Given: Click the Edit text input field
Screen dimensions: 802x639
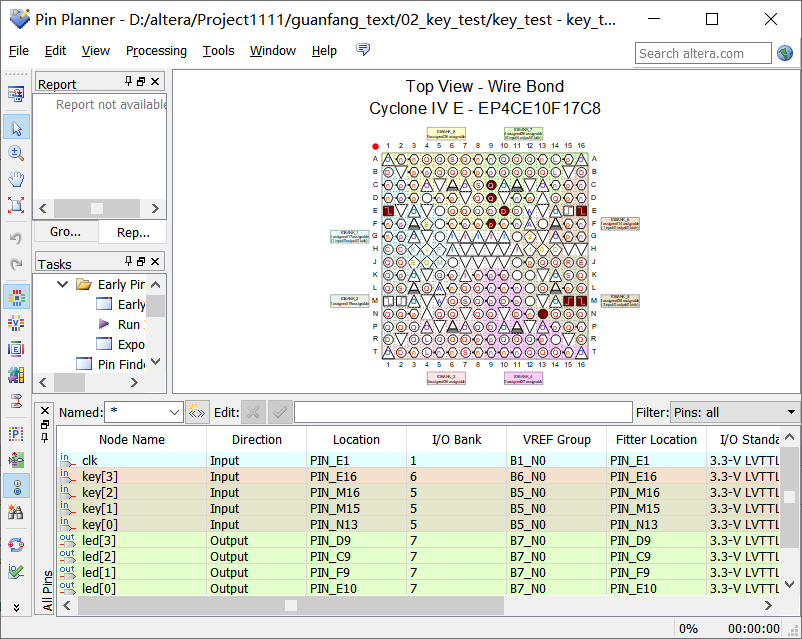Looking at the screenshot, I should click(463, 412).
